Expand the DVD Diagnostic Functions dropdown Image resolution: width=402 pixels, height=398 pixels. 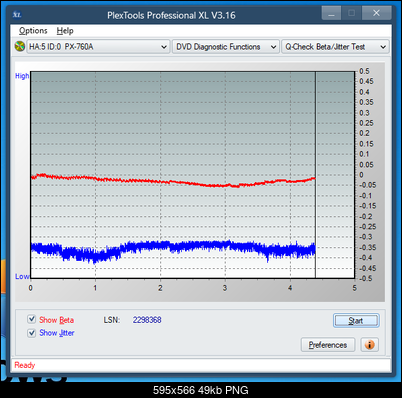pos(225,47)
